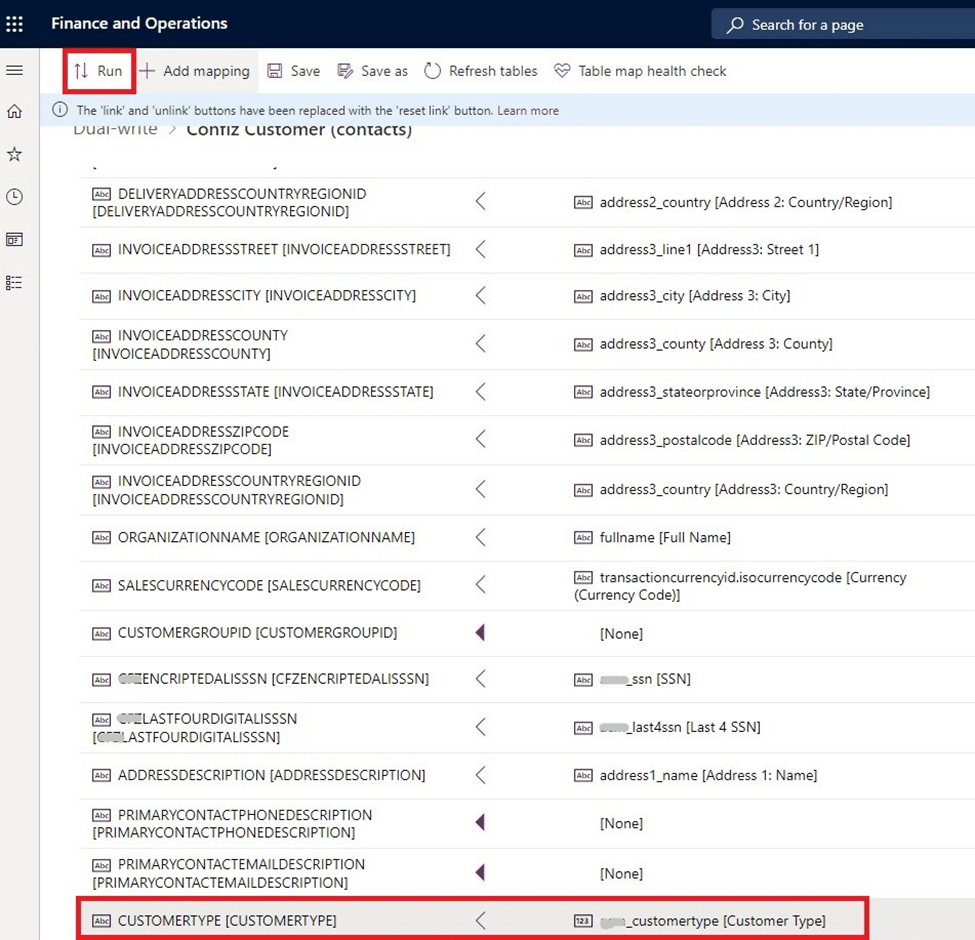975x940 pixels.
Task: Select fullname [Full Name] destination field
Action: pos(652,538)
